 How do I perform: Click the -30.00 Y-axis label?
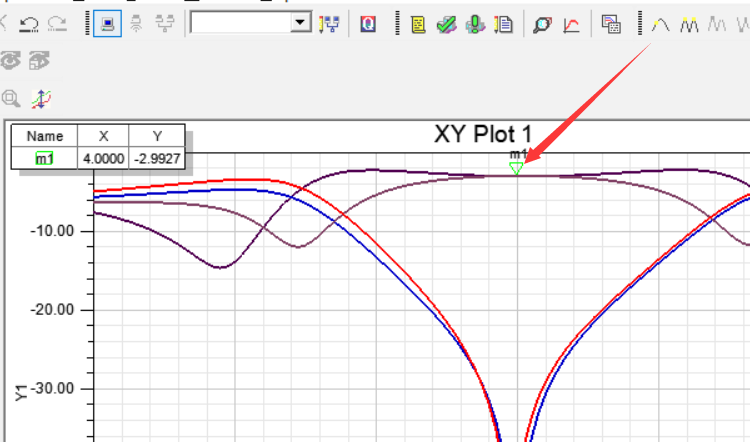(52, 388)
